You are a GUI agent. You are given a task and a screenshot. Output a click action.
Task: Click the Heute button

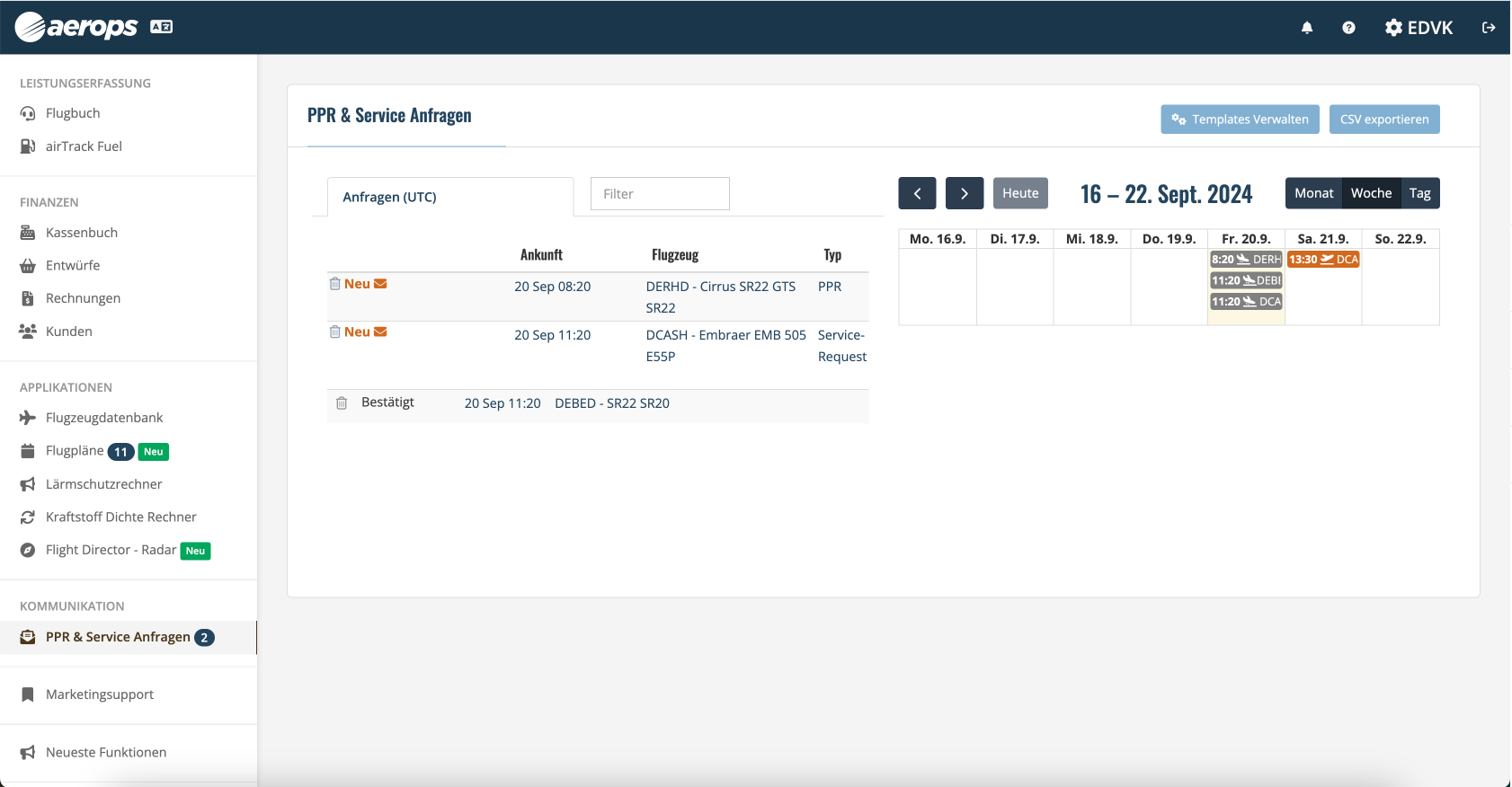pyautogui.click(x=1020, y=193)
